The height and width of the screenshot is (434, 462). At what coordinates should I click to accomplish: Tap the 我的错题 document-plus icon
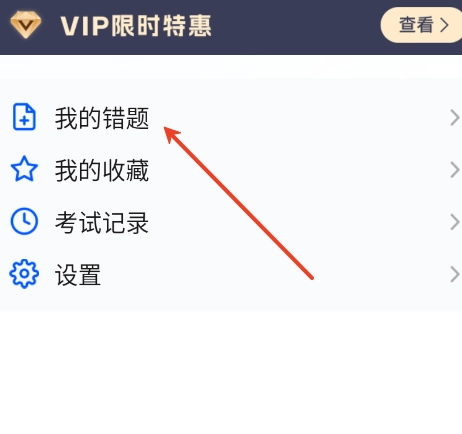pyautogui.click(x=24, y=117)
